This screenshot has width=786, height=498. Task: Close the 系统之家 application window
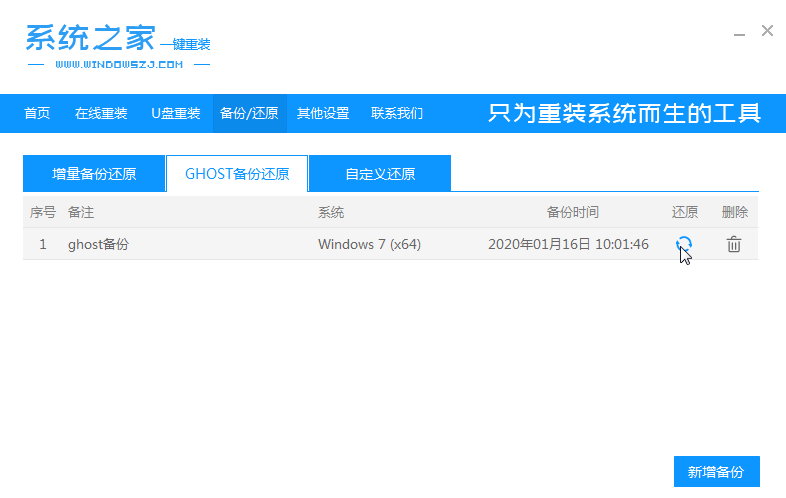(x=767, y=31)
